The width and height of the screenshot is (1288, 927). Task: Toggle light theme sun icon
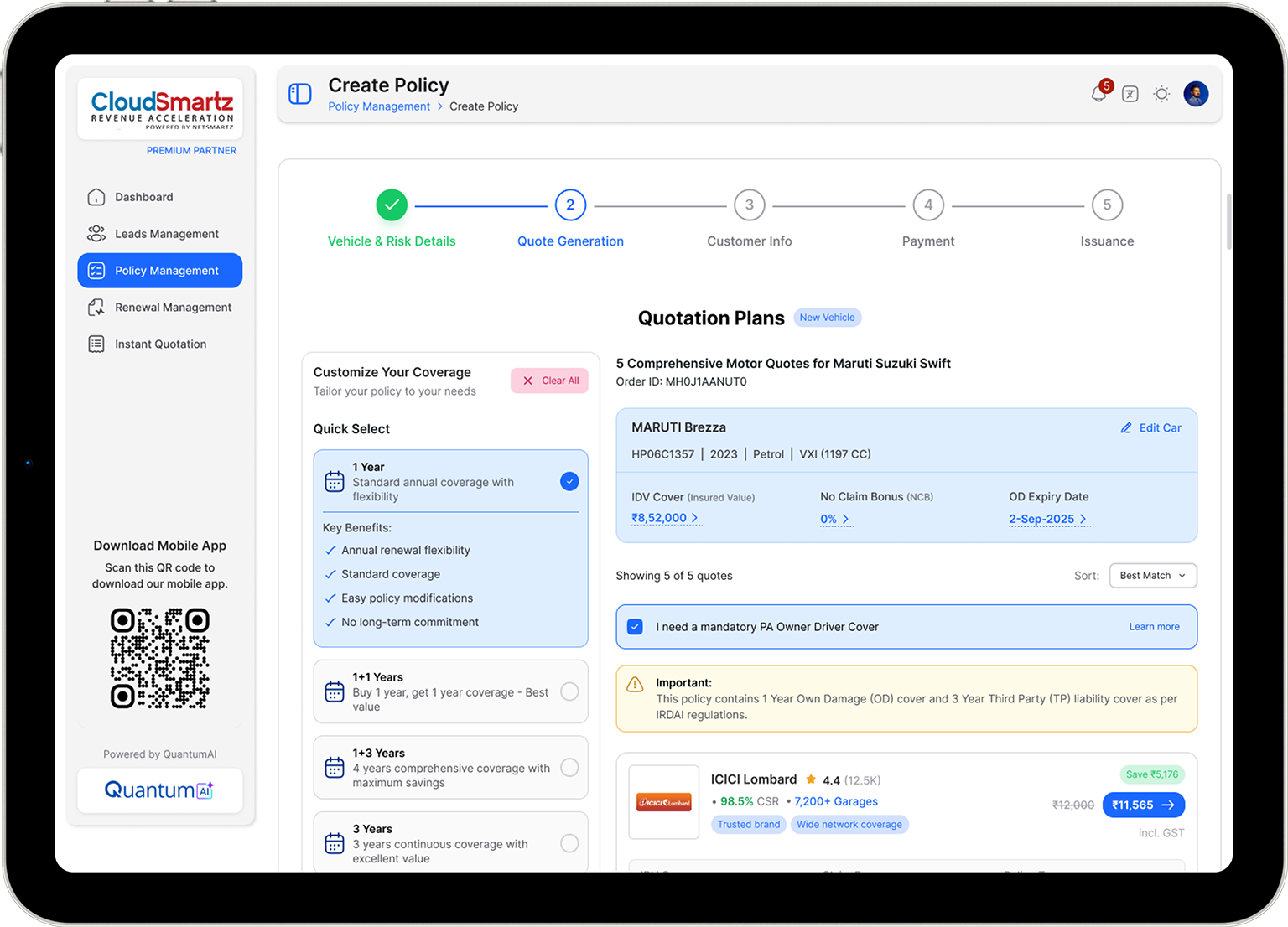point(1161,94)
